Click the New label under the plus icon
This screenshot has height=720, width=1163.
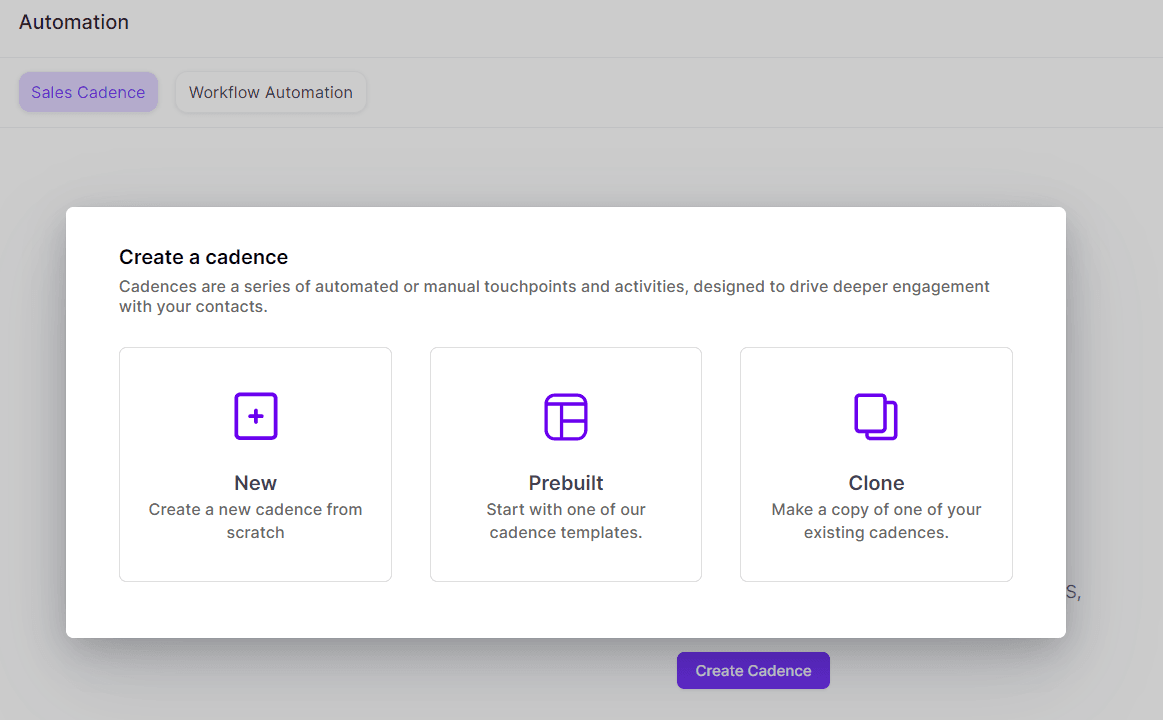click(255, 482)
